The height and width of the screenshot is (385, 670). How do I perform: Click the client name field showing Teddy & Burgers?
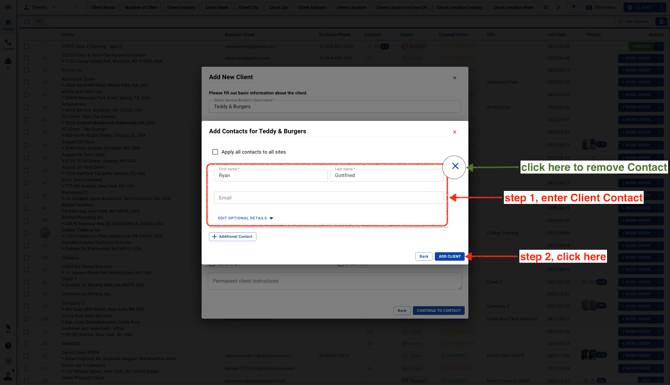pos(335,106)
